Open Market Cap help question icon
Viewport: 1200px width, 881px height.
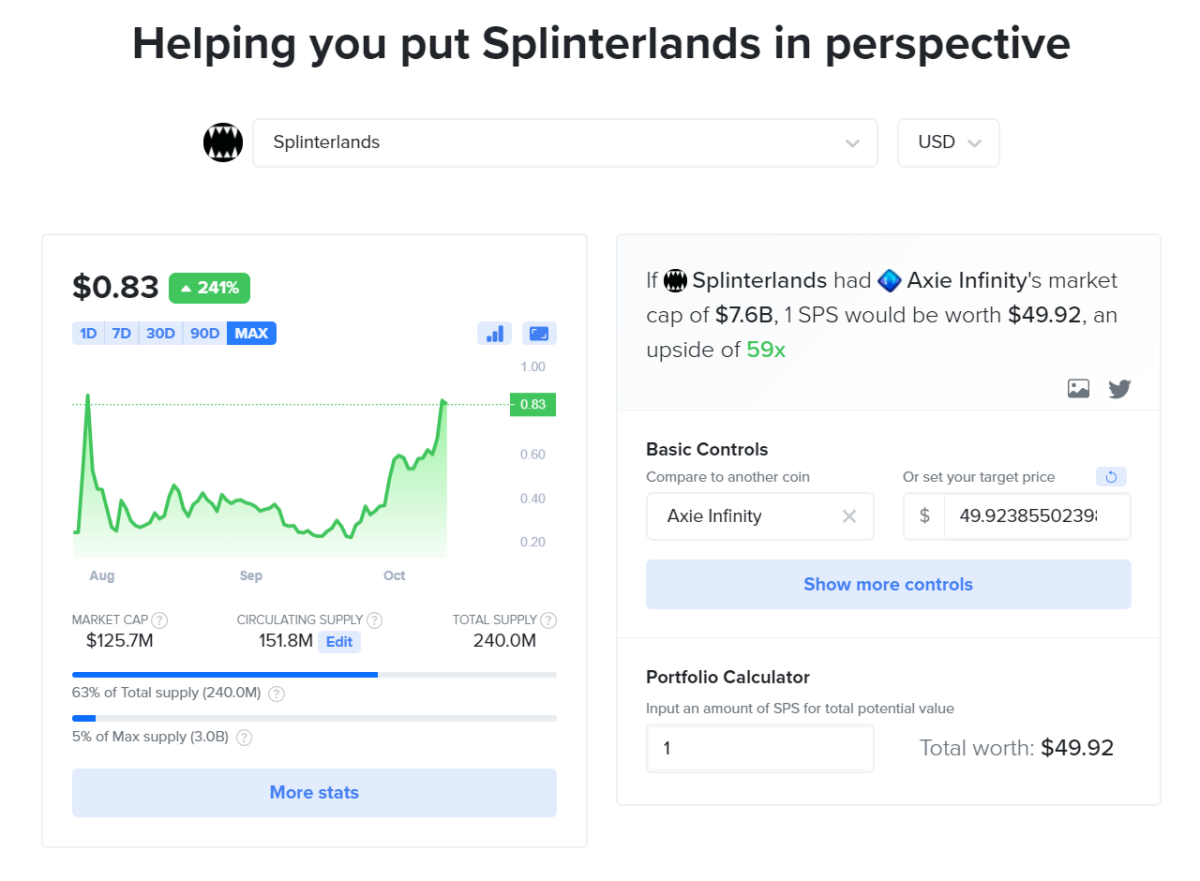click(159, 620)
